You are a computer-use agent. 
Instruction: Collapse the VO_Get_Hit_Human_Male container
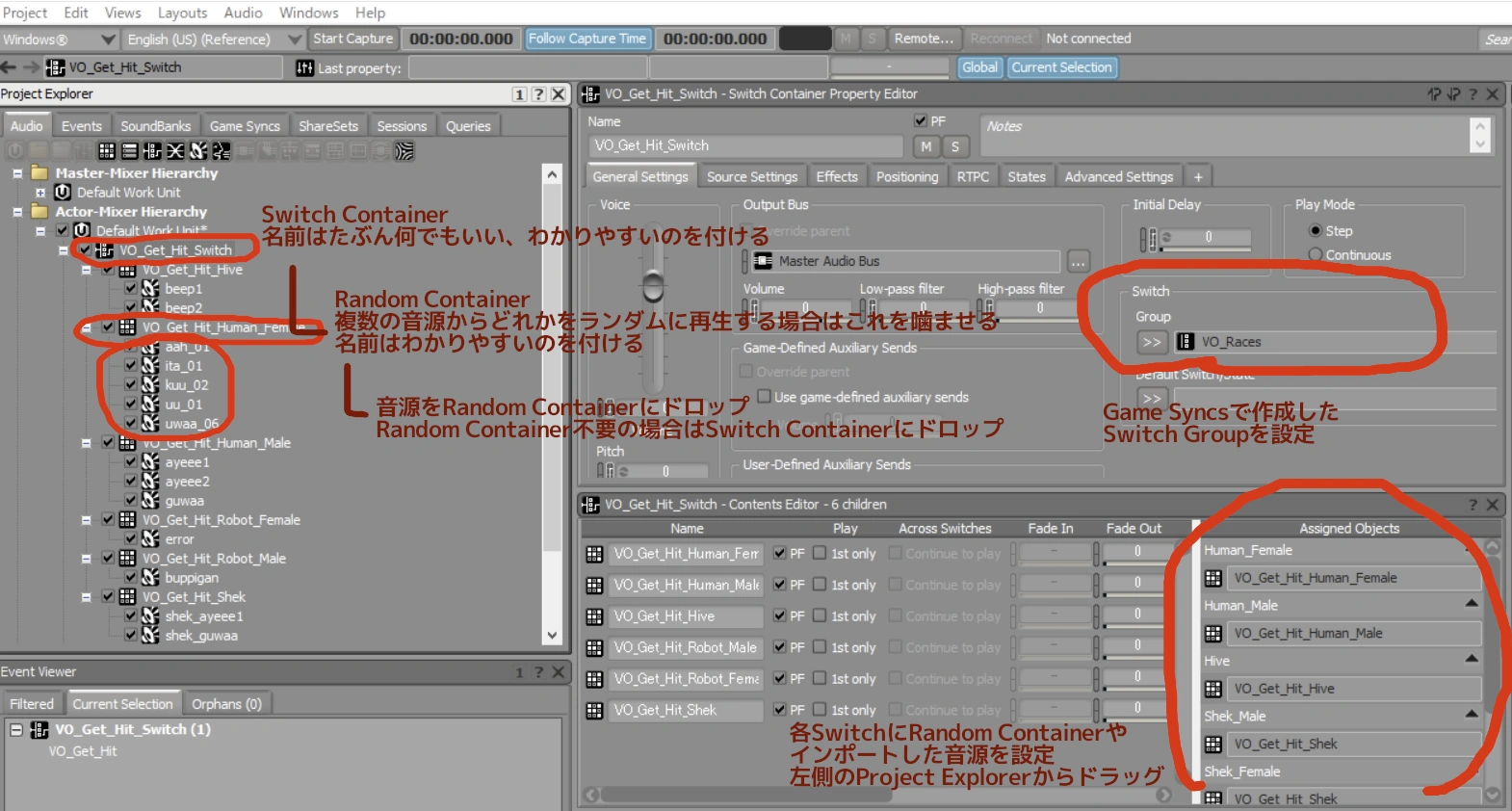click(86, 443)
